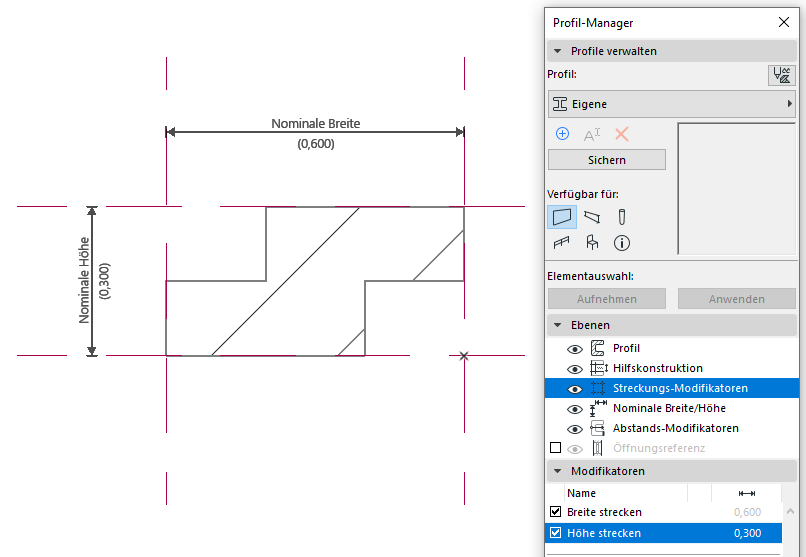Select the Profil layer row
The height and width of the screenshot is (557, 806).
coord(672,348)
